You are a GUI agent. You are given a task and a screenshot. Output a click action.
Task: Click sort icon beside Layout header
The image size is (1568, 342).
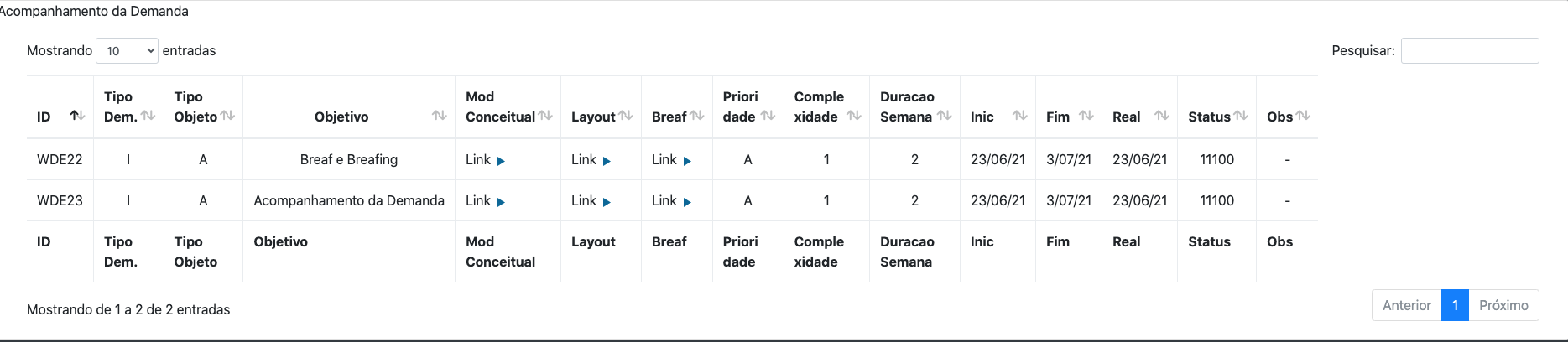626,116
